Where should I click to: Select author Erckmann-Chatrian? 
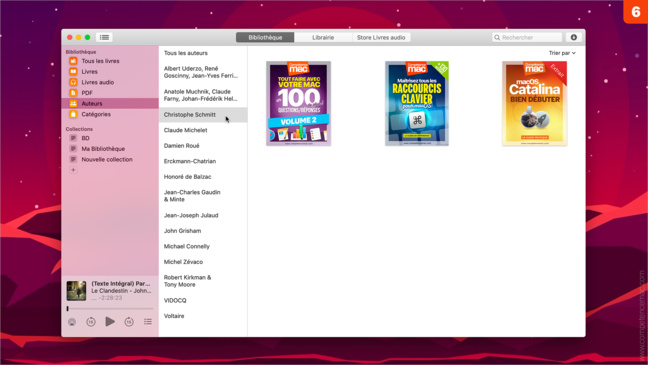point(203,161)
